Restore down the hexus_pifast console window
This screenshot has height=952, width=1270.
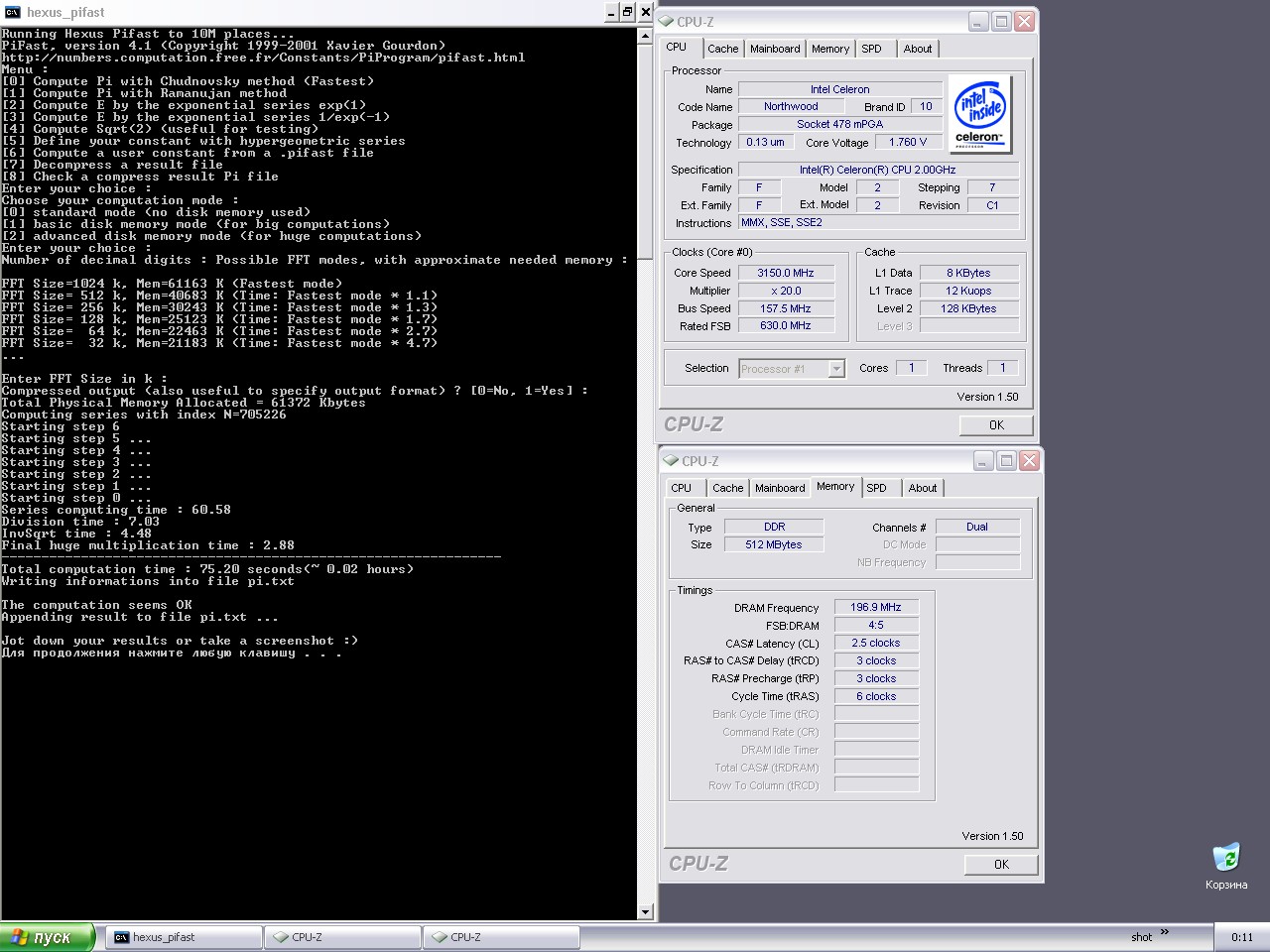628,12
